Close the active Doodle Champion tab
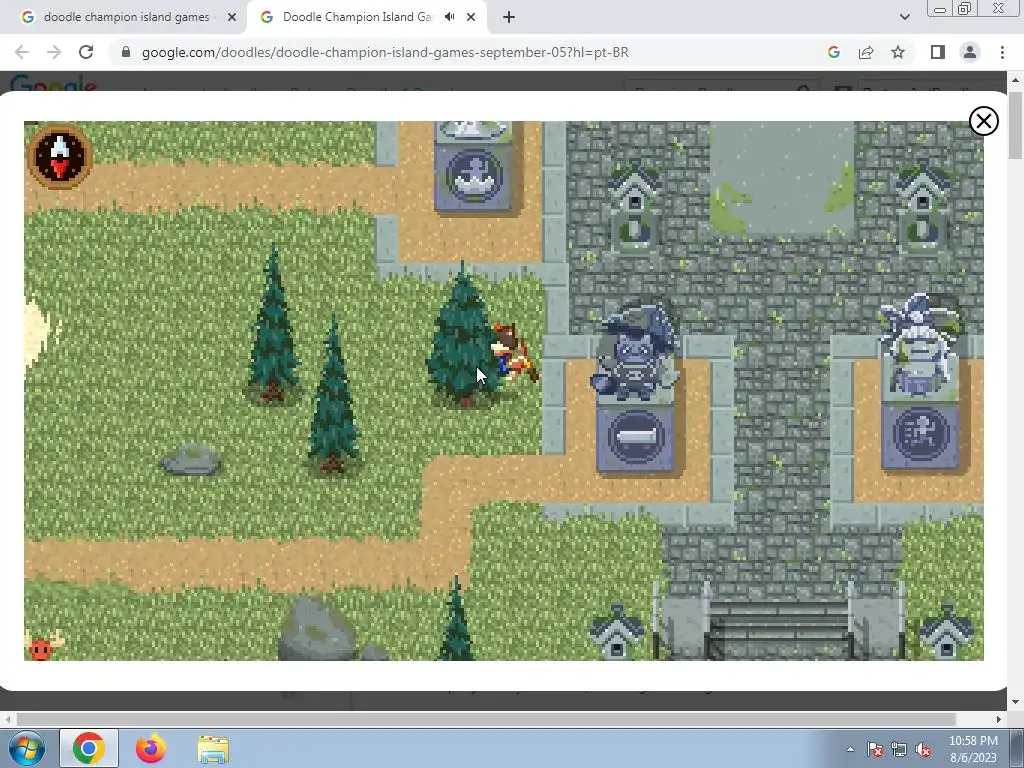This screenshot has width=1024, height=768. (x=471, y=17)
